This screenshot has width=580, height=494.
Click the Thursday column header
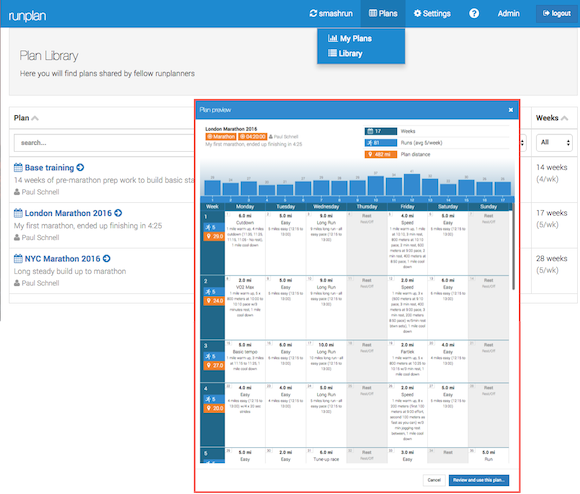click(x=367, y=207)
